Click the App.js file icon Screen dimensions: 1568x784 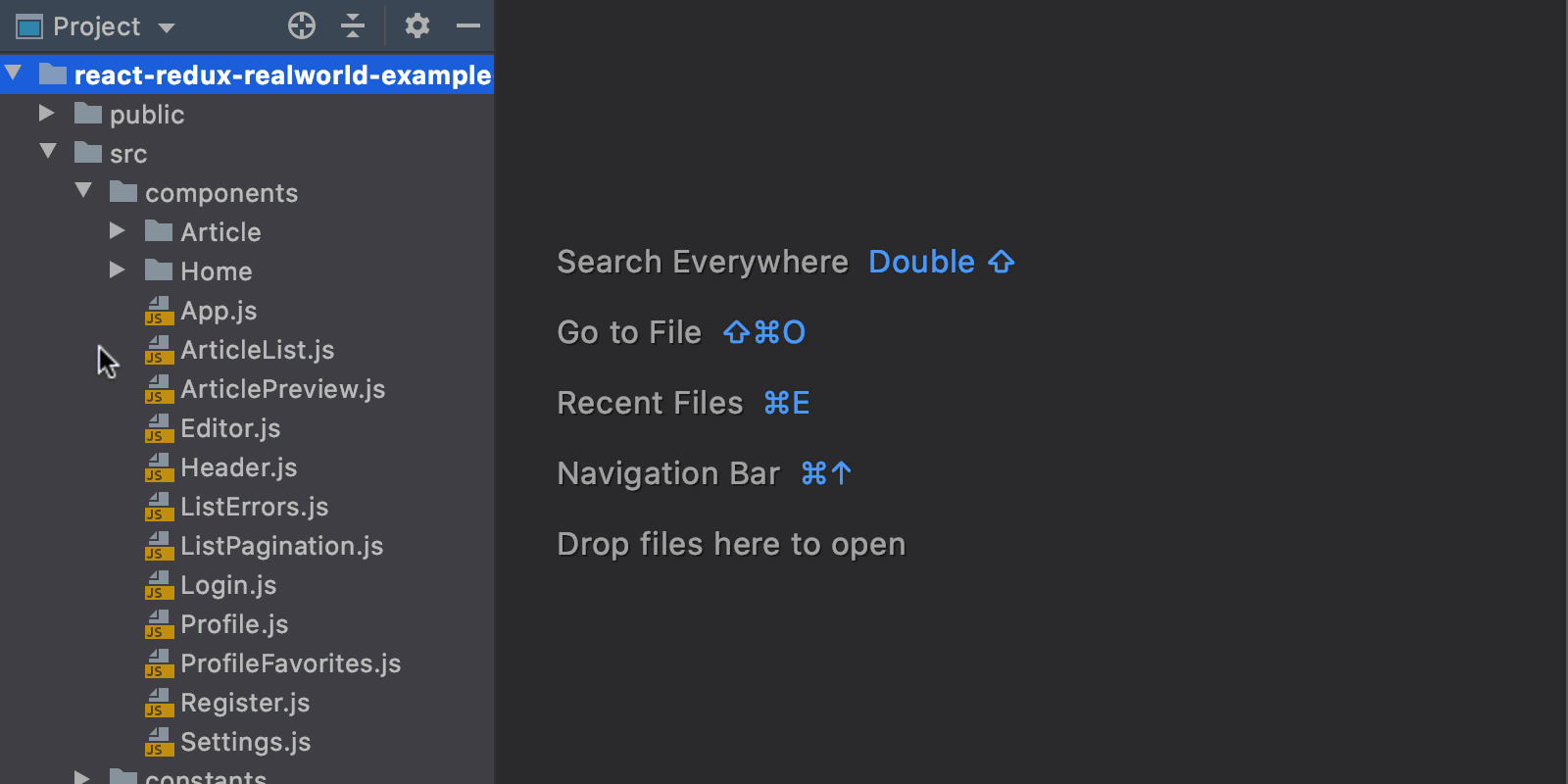click(159, 311)
